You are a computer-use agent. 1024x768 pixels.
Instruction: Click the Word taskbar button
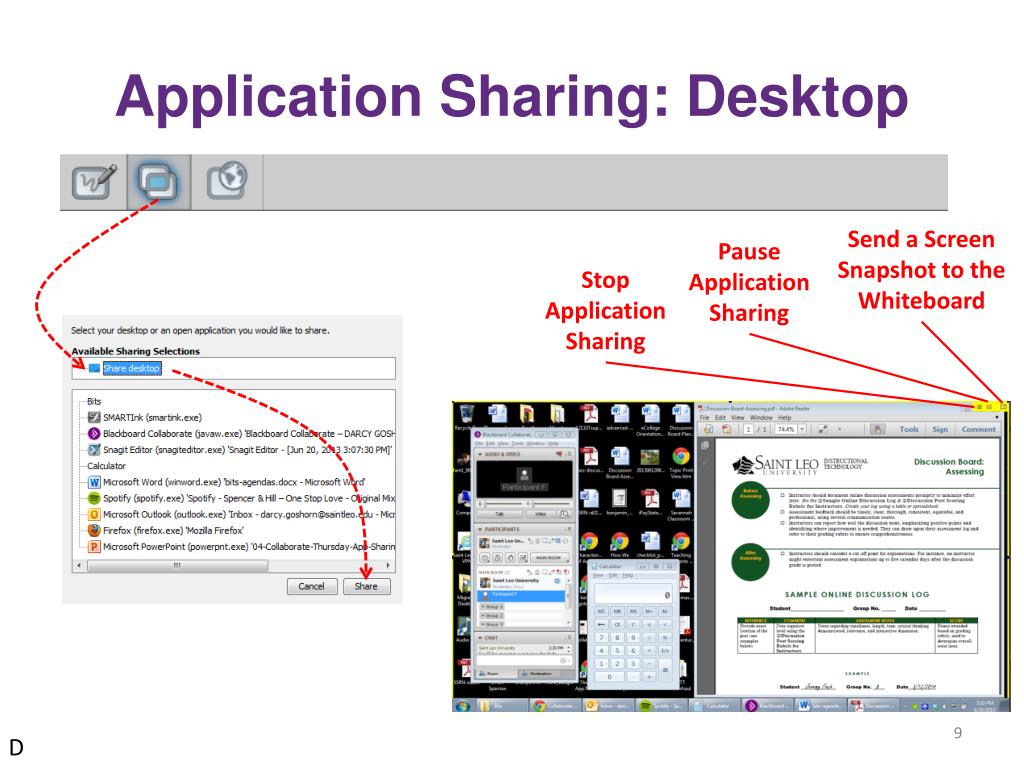pos(820,706)
